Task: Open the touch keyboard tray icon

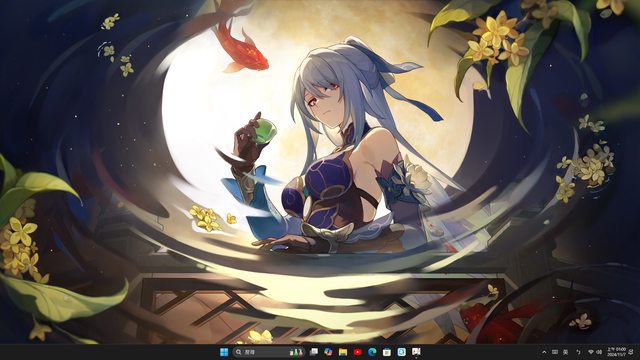Action: tap(555, 352)
